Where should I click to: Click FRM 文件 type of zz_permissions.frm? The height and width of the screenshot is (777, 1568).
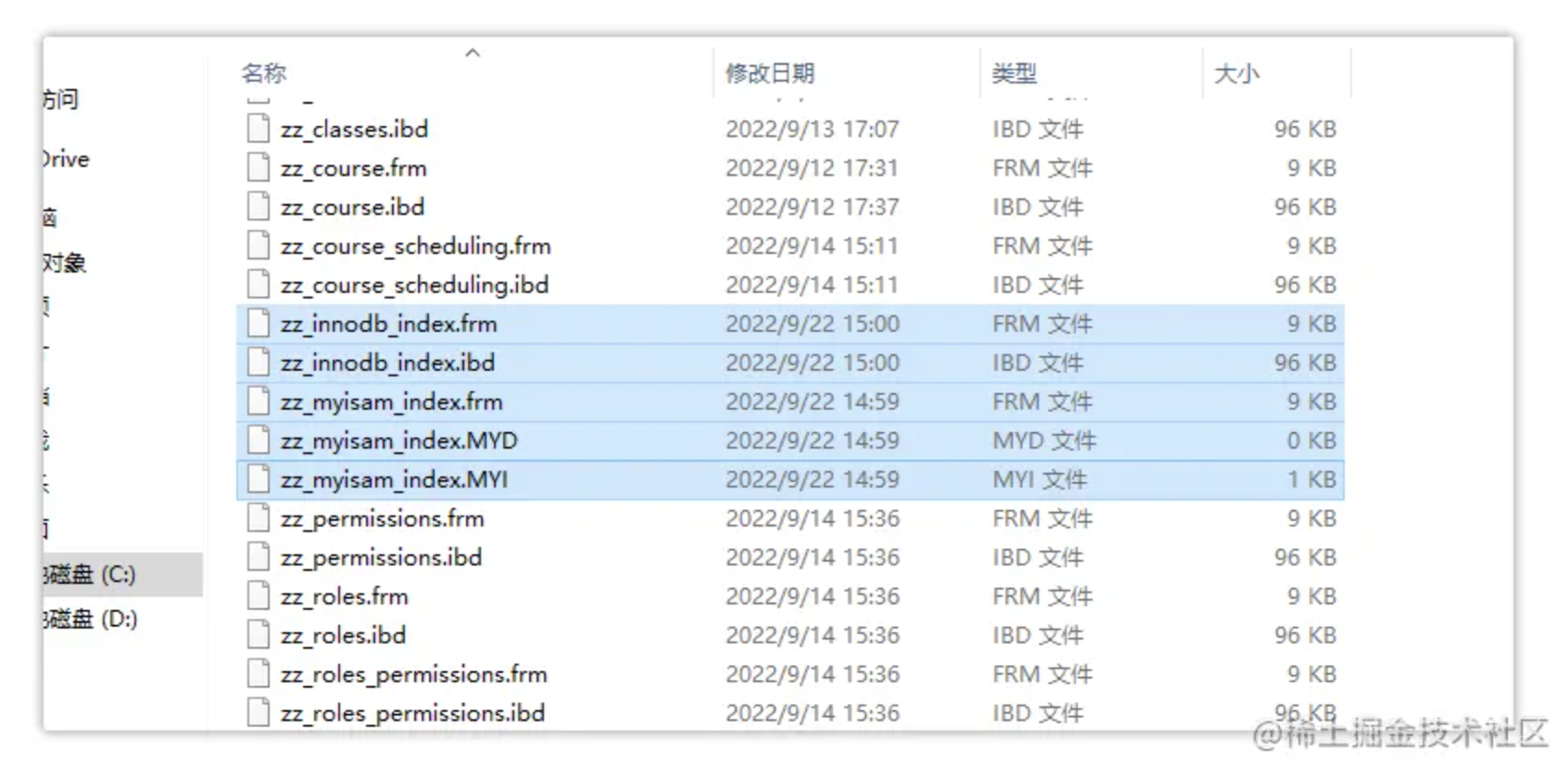point(1043,518)
